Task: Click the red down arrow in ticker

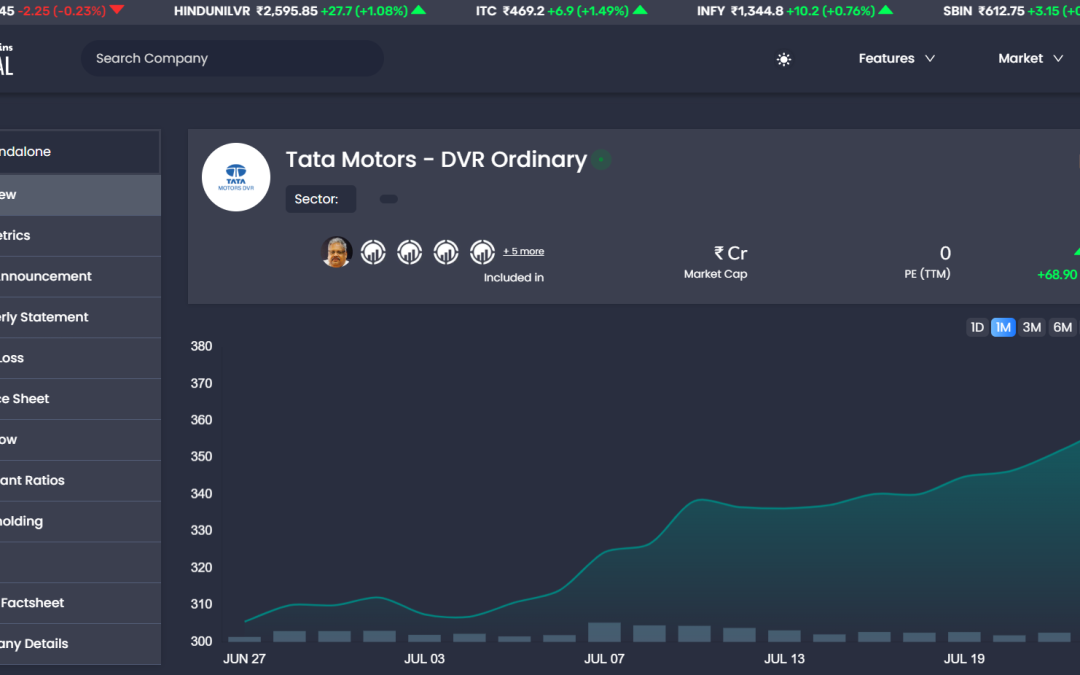Action: (x=116, y=10)
